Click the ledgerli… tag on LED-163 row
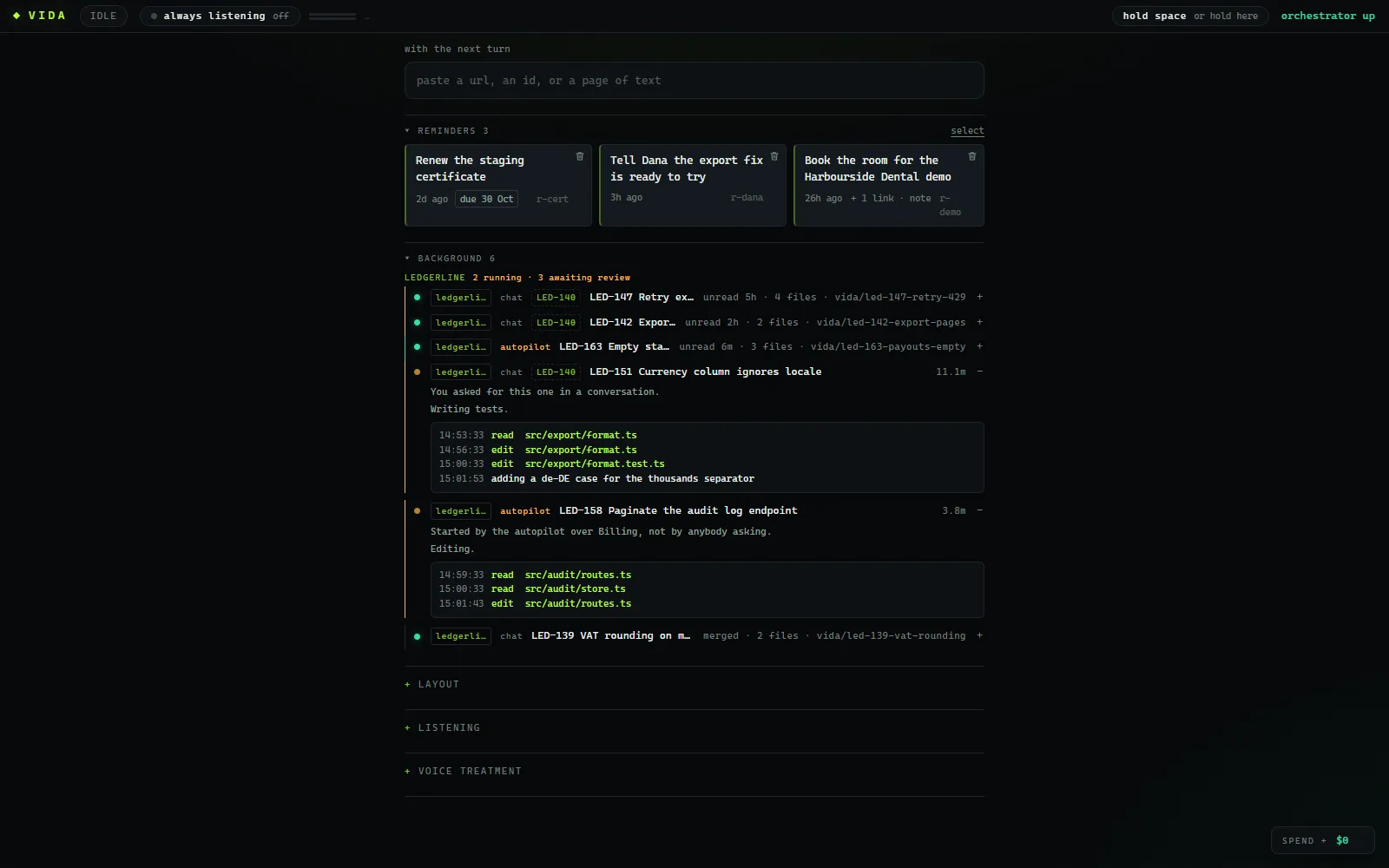The image size is (1389, 868). [x=461, y=347]
